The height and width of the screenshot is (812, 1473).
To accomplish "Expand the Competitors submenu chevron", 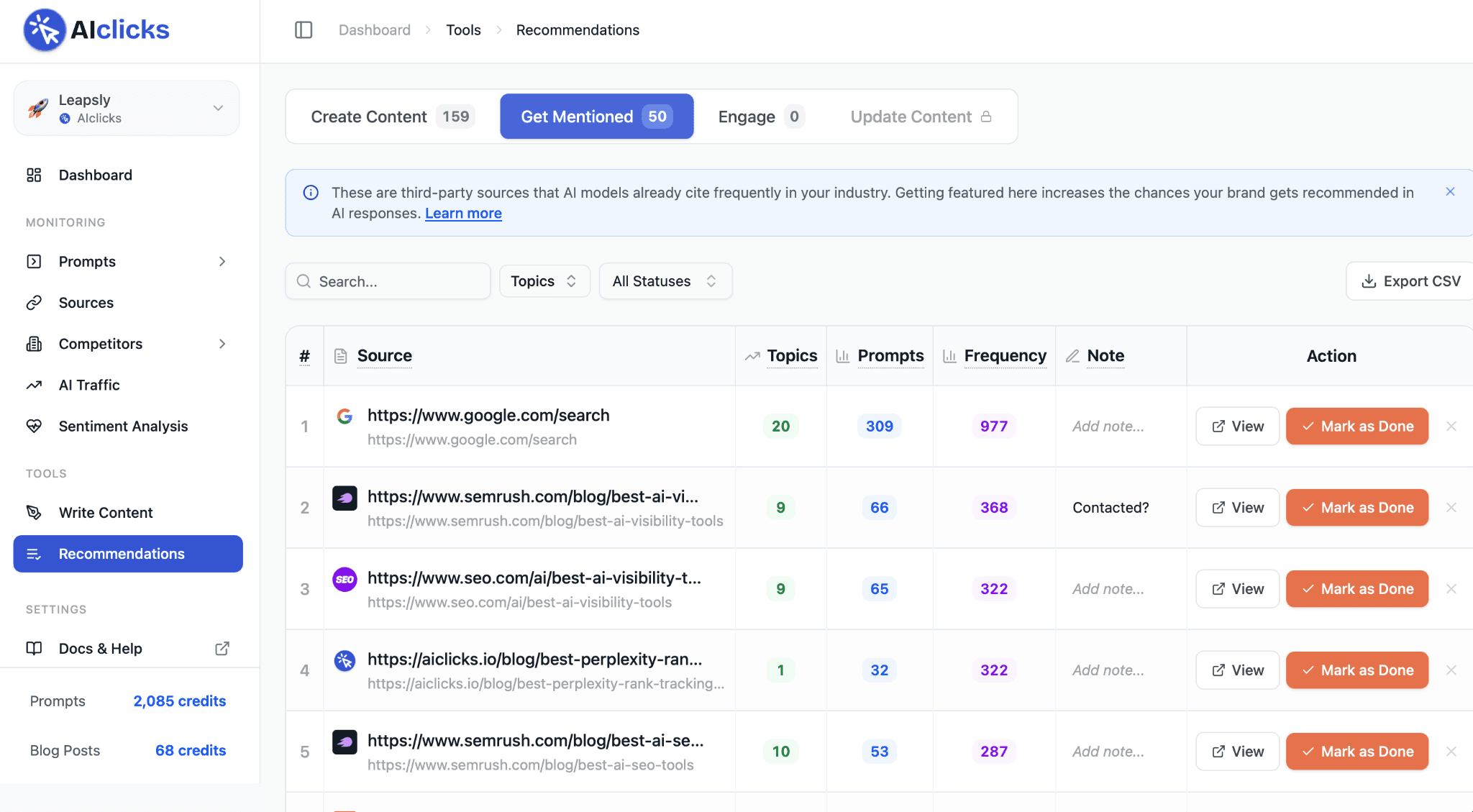I will click(222, 344).
